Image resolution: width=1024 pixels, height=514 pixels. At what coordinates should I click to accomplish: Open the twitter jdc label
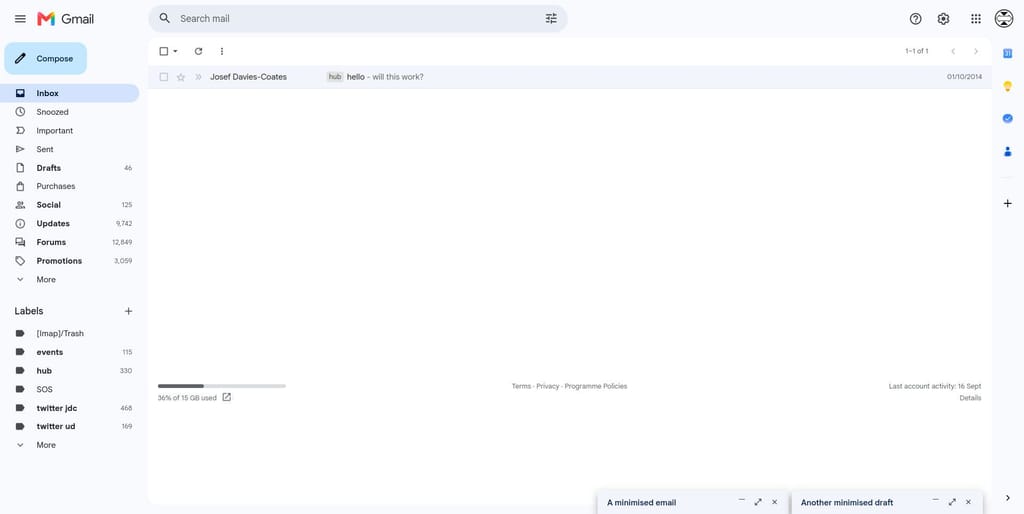click(70, 408)
